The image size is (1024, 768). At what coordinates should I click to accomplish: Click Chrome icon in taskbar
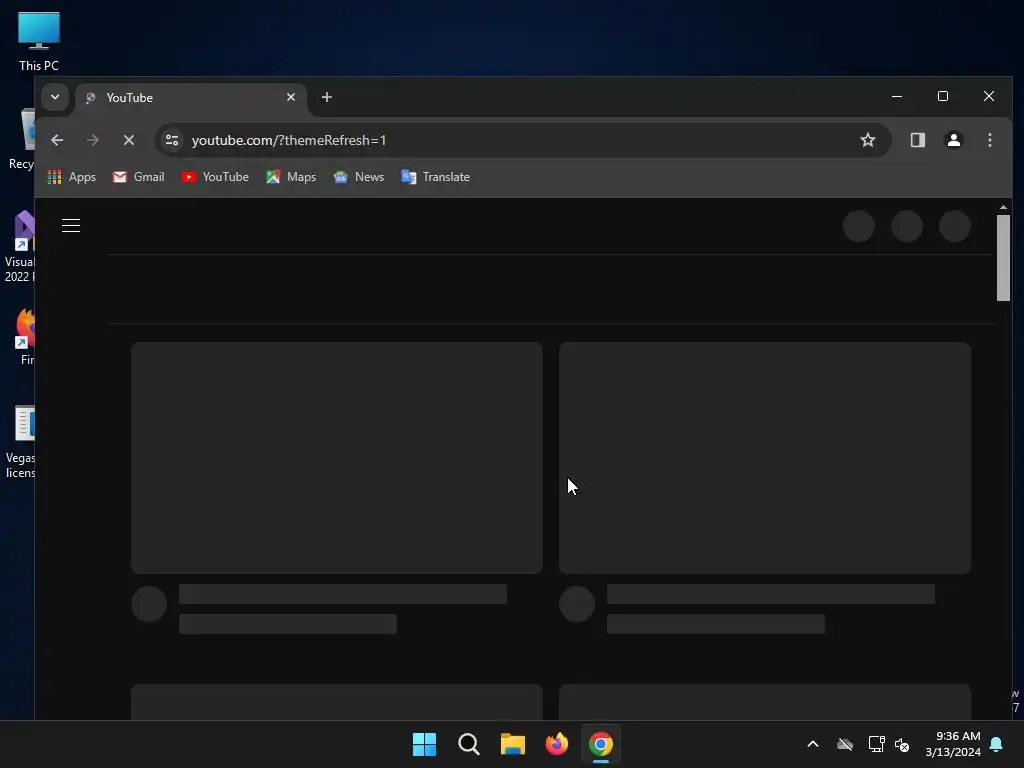click(x=601, y=744)
